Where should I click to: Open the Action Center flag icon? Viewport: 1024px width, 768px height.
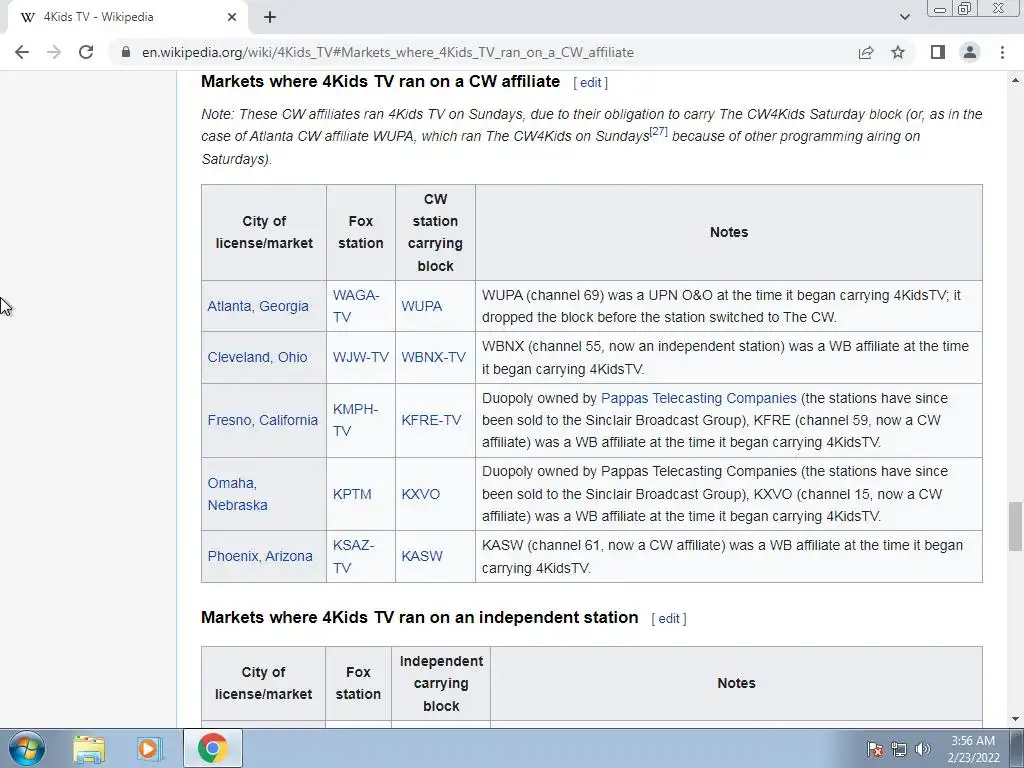point(874,749)
